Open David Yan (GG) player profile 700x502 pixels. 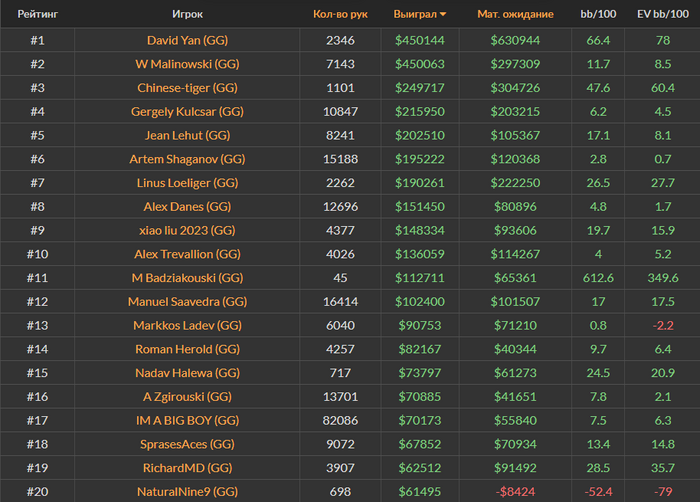(187, 40)
